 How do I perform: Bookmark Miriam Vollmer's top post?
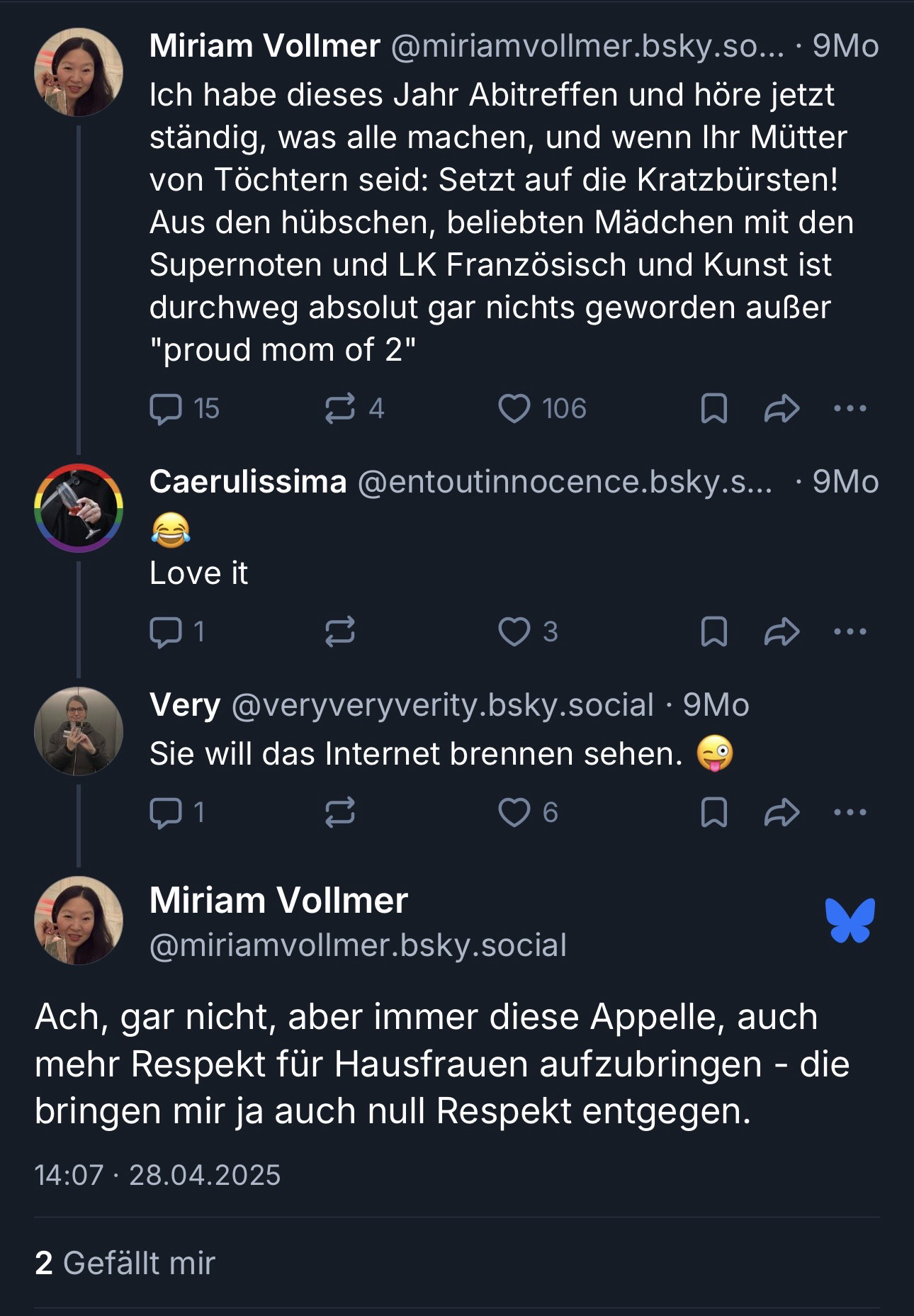tap(713, 409)
